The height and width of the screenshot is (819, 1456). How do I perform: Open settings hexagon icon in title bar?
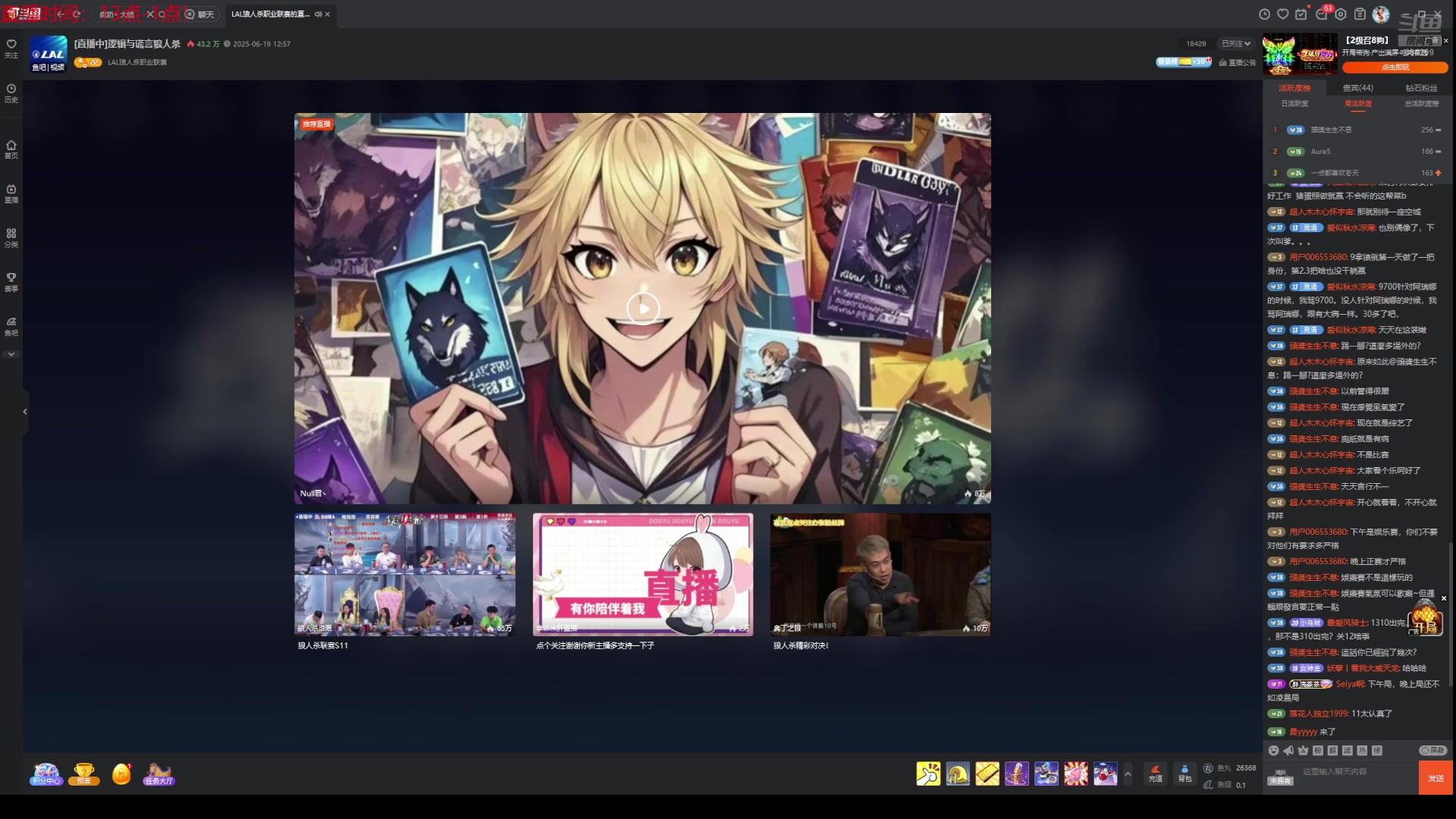[x=1341, y=14]
